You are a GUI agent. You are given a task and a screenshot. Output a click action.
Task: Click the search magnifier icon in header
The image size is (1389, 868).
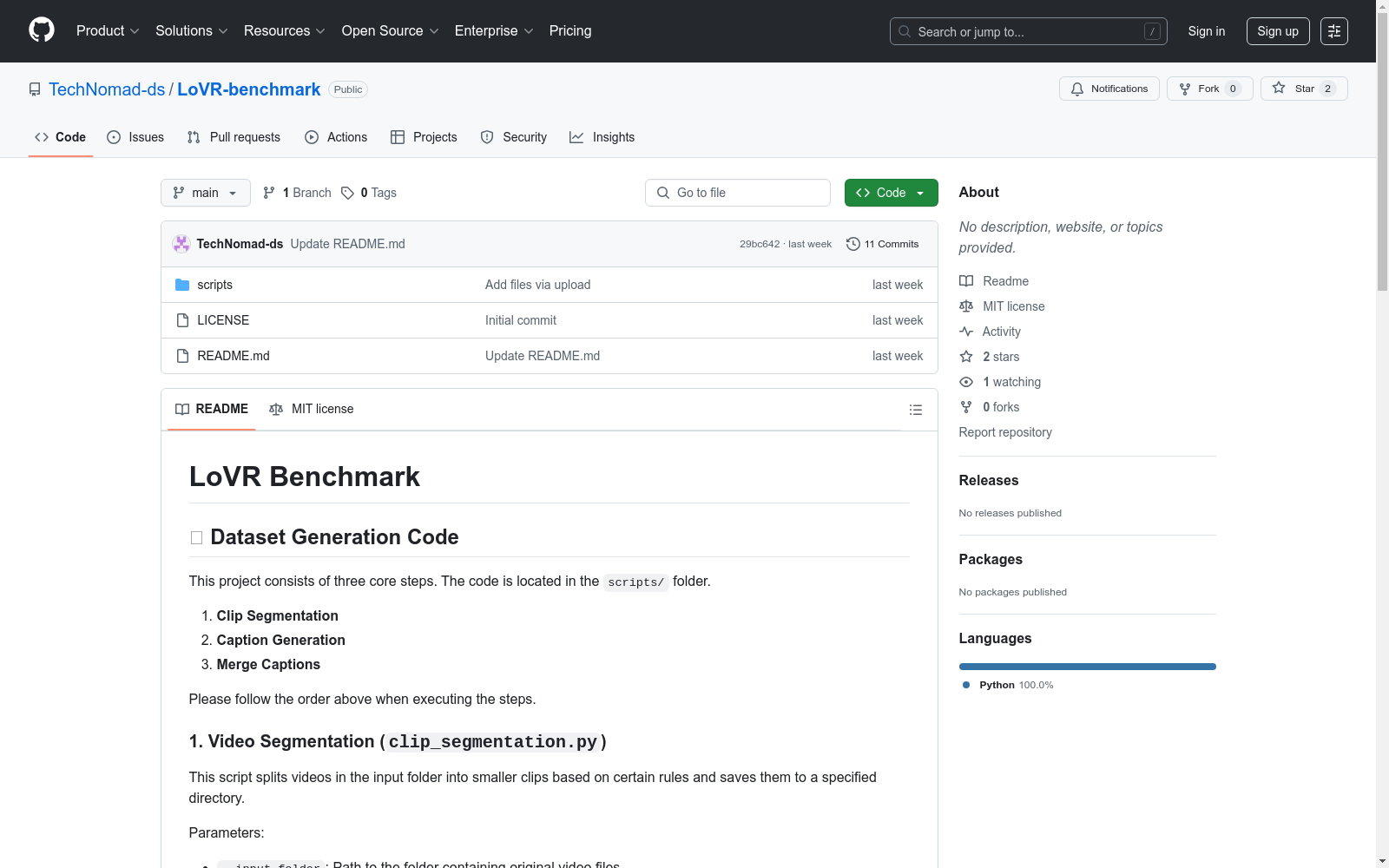click(x=905, y=31)
